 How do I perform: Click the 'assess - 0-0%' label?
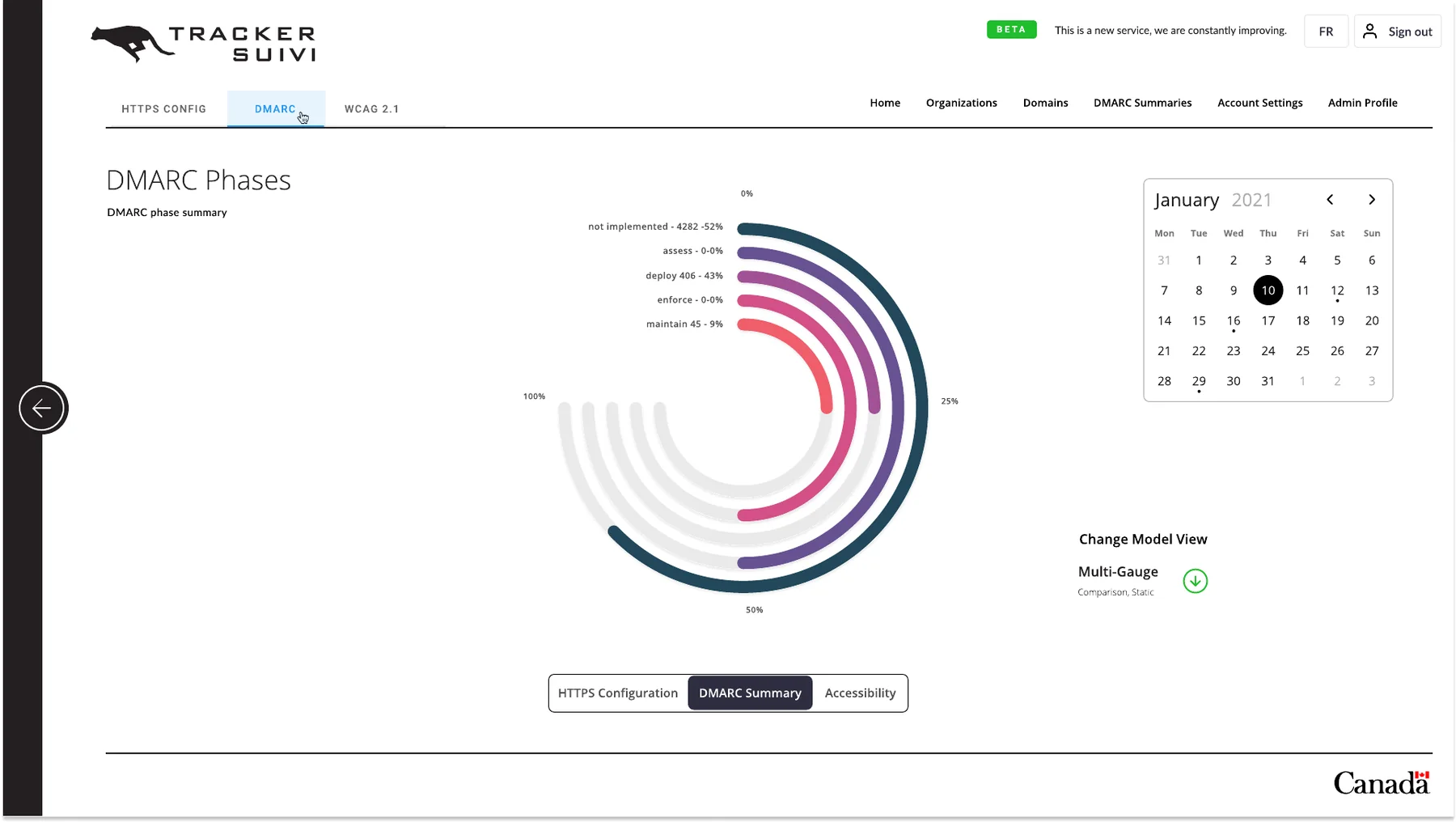click(692, 251)
